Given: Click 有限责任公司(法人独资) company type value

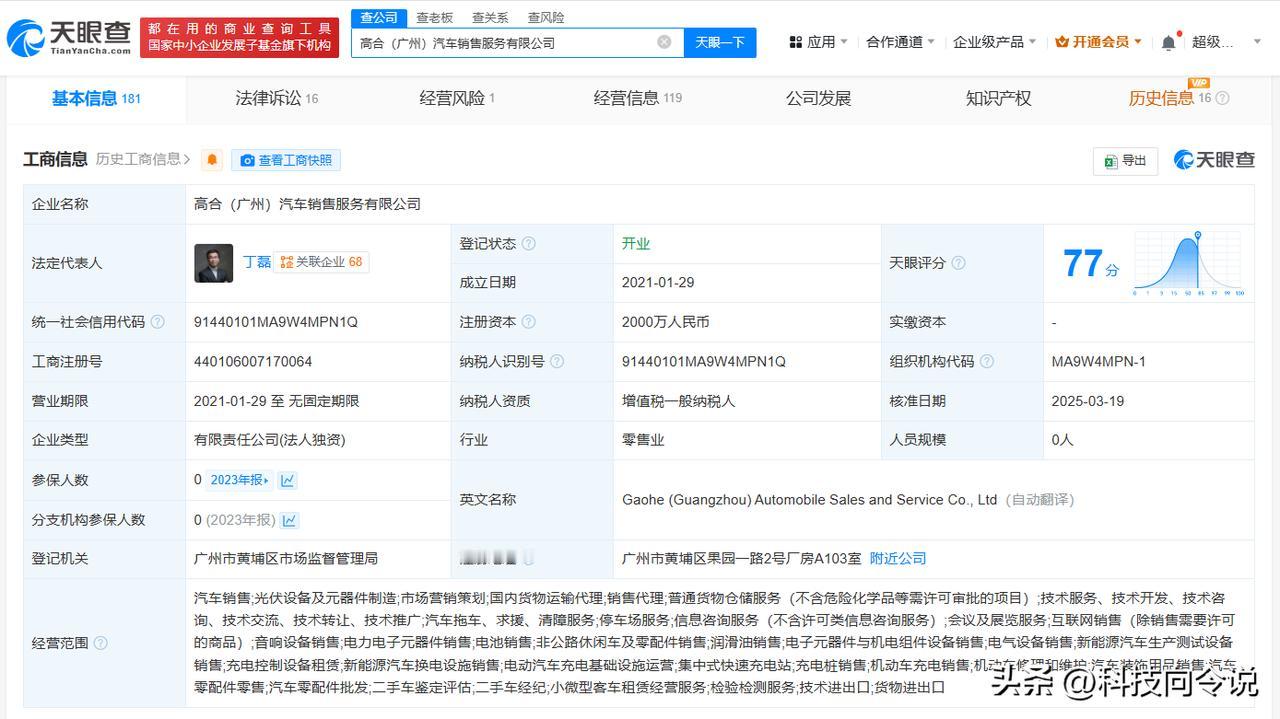Looking at the screenshot, I should pyautogui.click(x=269, y=440).
